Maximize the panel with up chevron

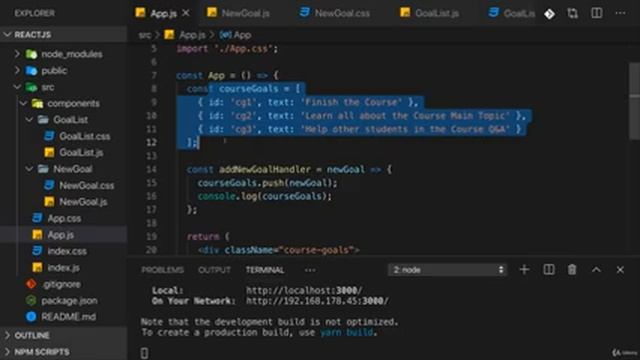pos(596,270)
